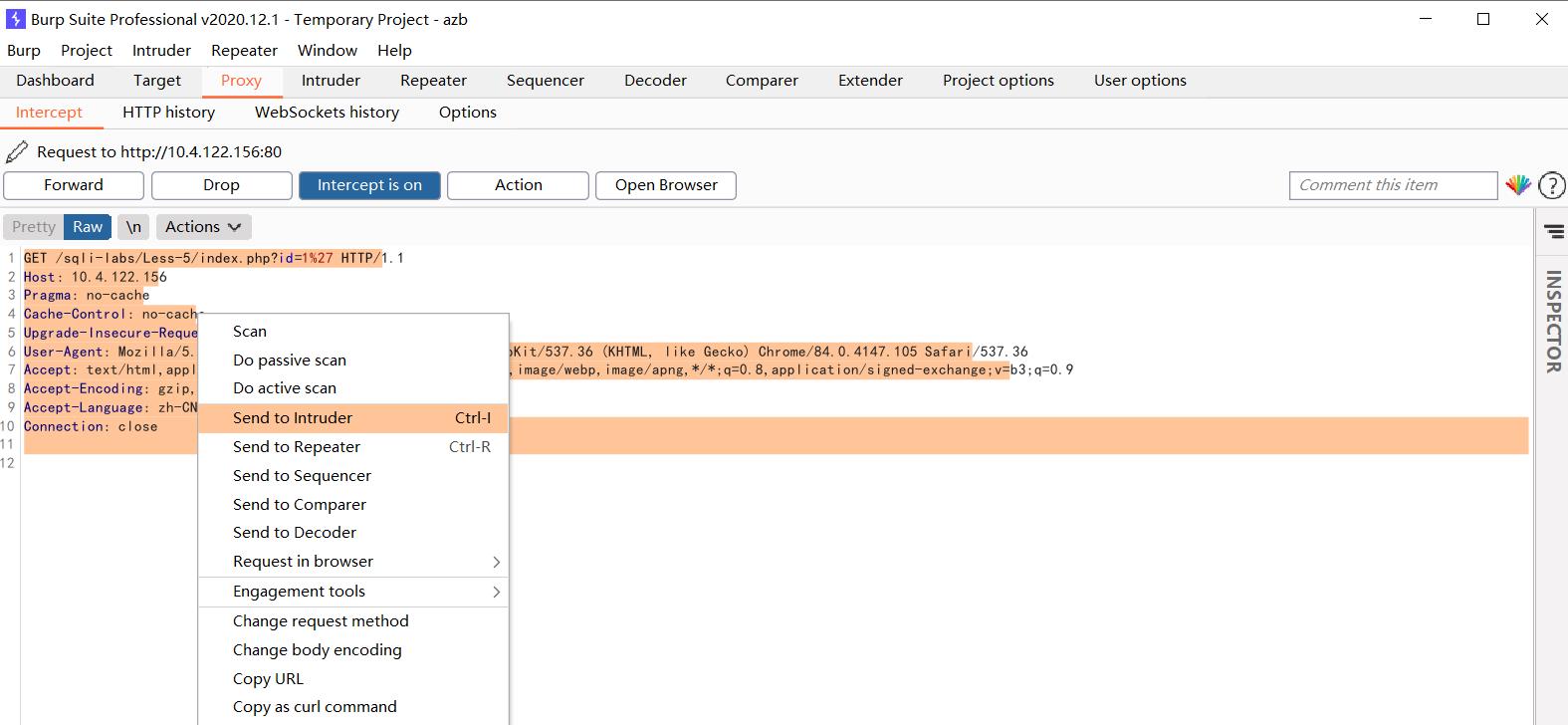Click the Burp Suite logo in title bar
The image size is (1568, 725).
16,19
